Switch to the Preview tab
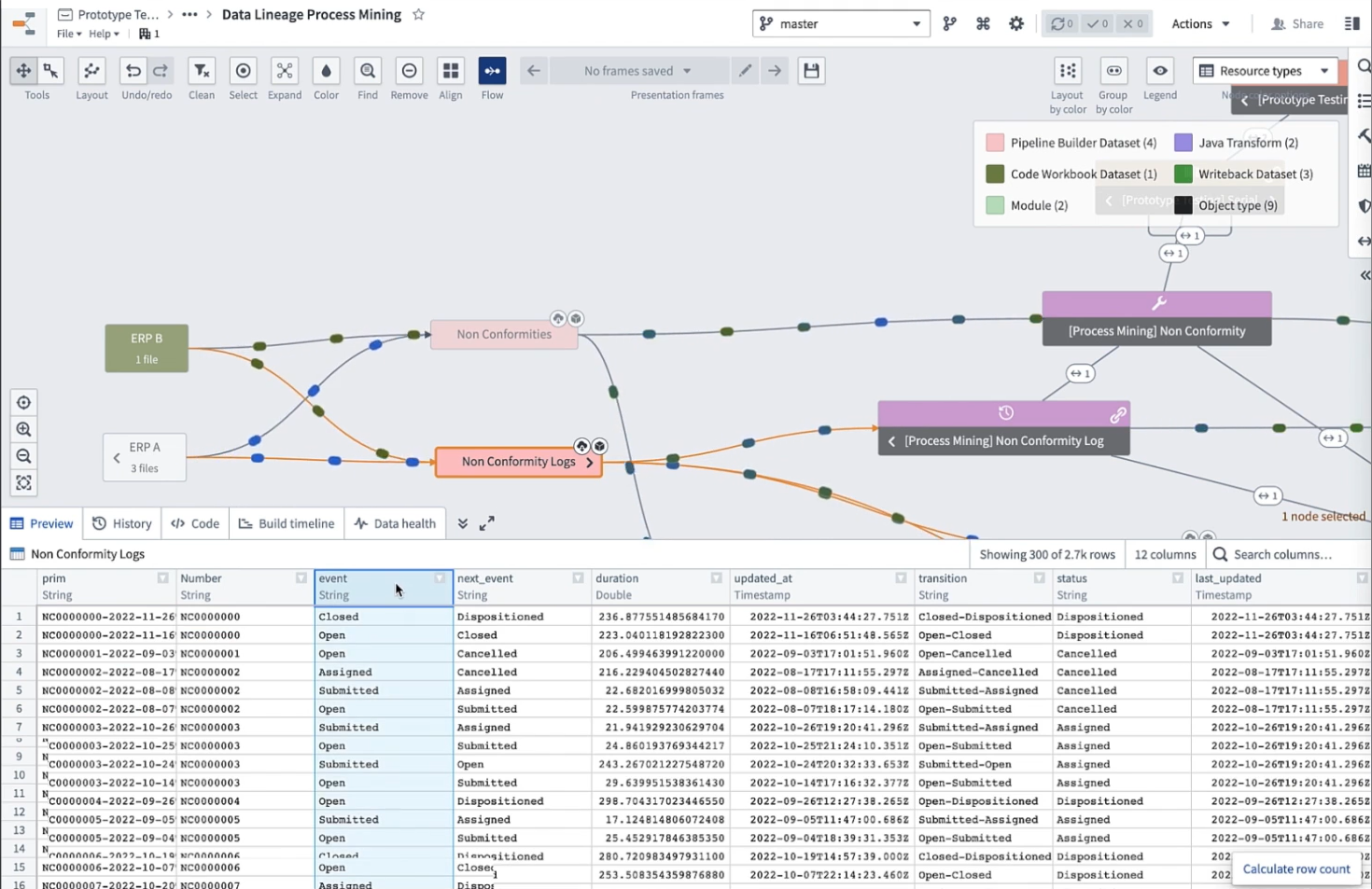This screenshot has width=1372, height=889. pyautogui.click(x=41, y=523)
